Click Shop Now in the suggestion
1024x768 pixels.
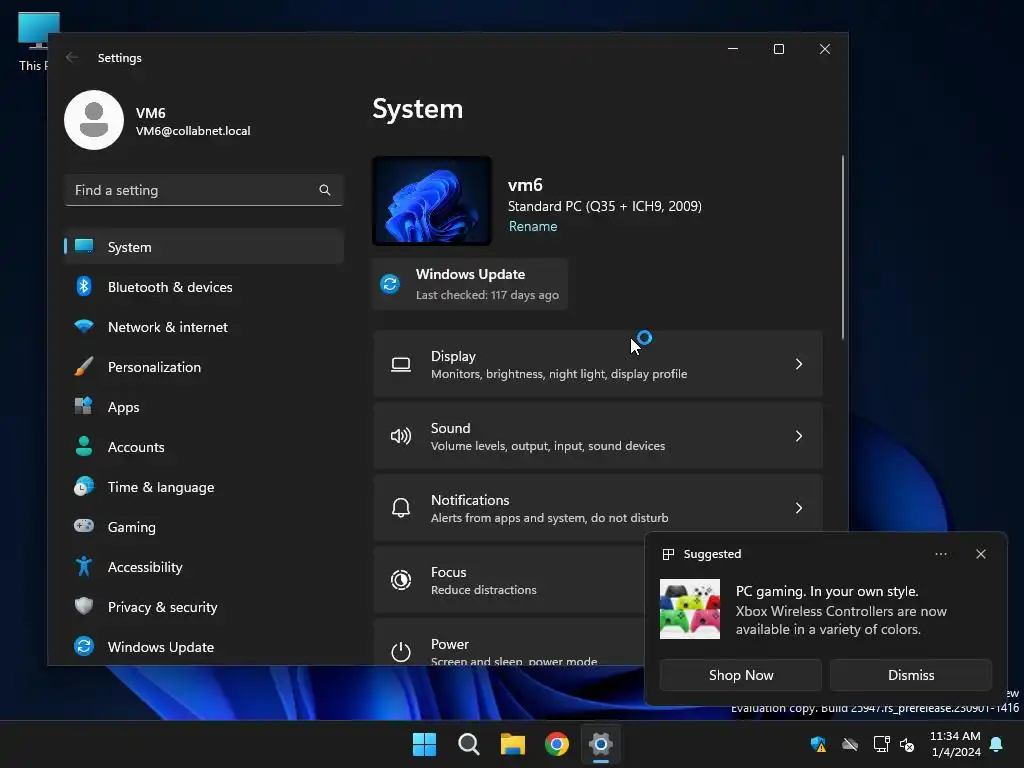click(741, 675)
